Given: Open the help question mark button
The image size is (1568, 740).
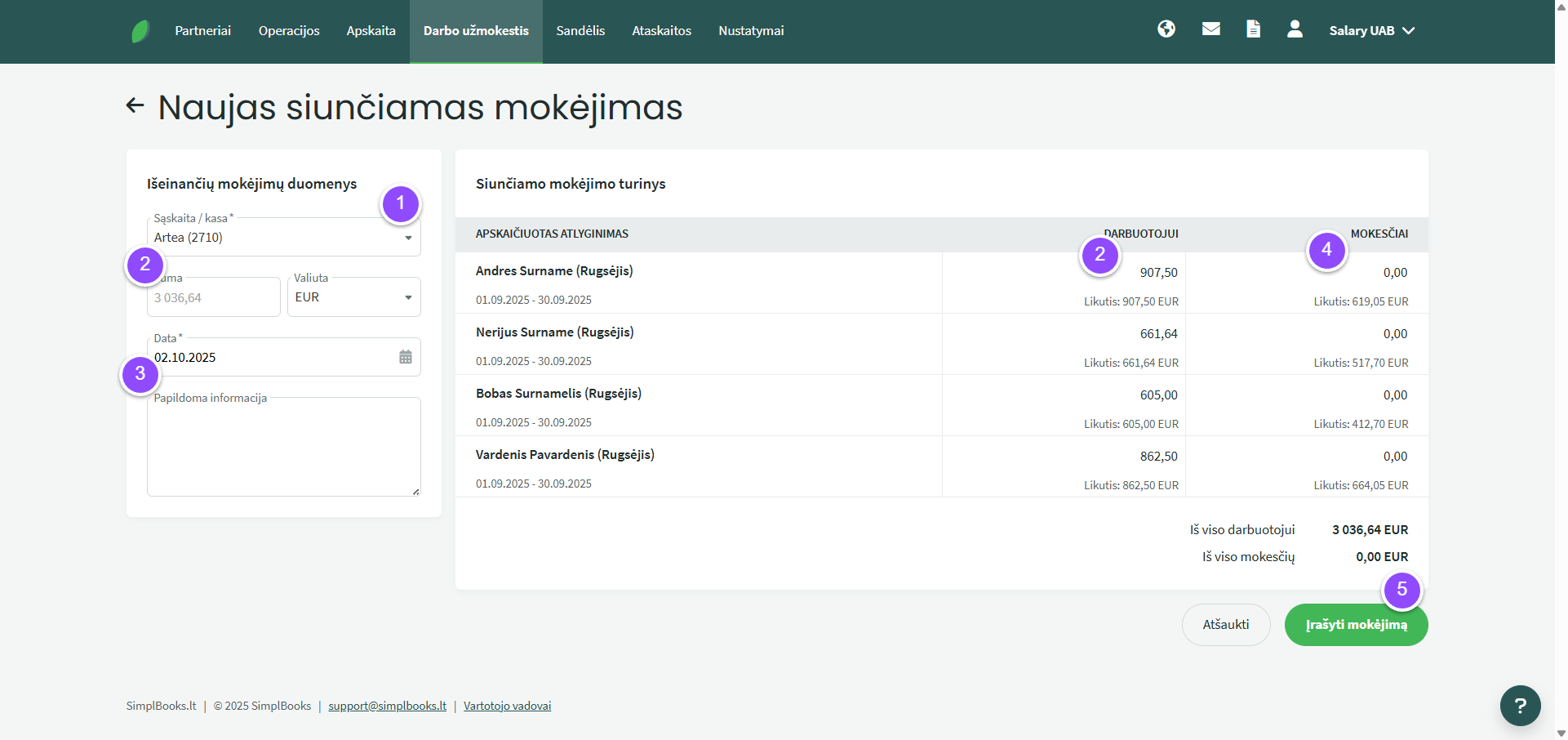Looking at the screenshot, I should tap(1520, 706).
